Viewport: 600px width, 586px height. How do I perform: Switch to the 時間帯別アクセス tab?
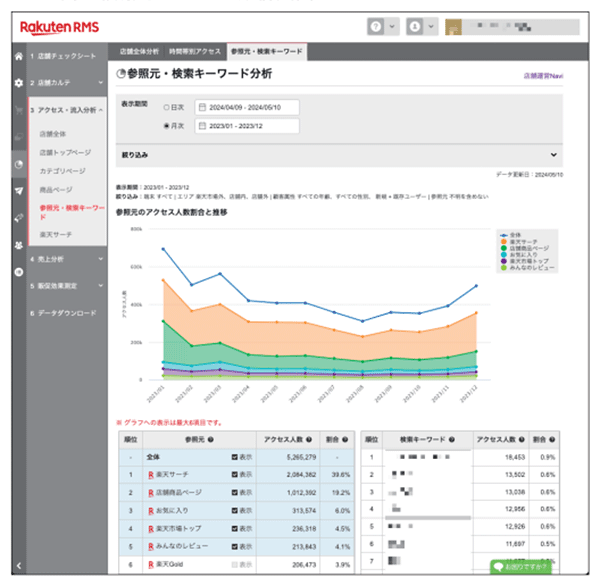195,52
